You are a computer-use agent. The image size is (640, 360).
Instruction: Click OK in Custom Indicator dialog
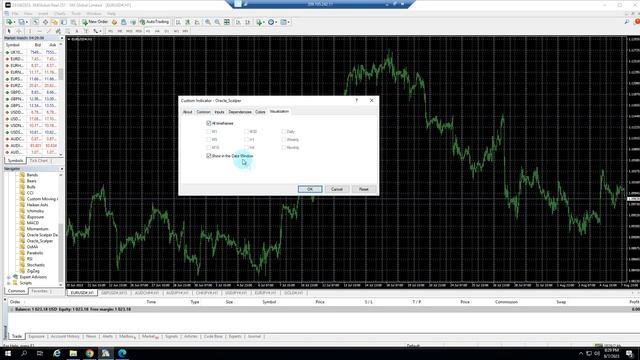coord(310,189)
